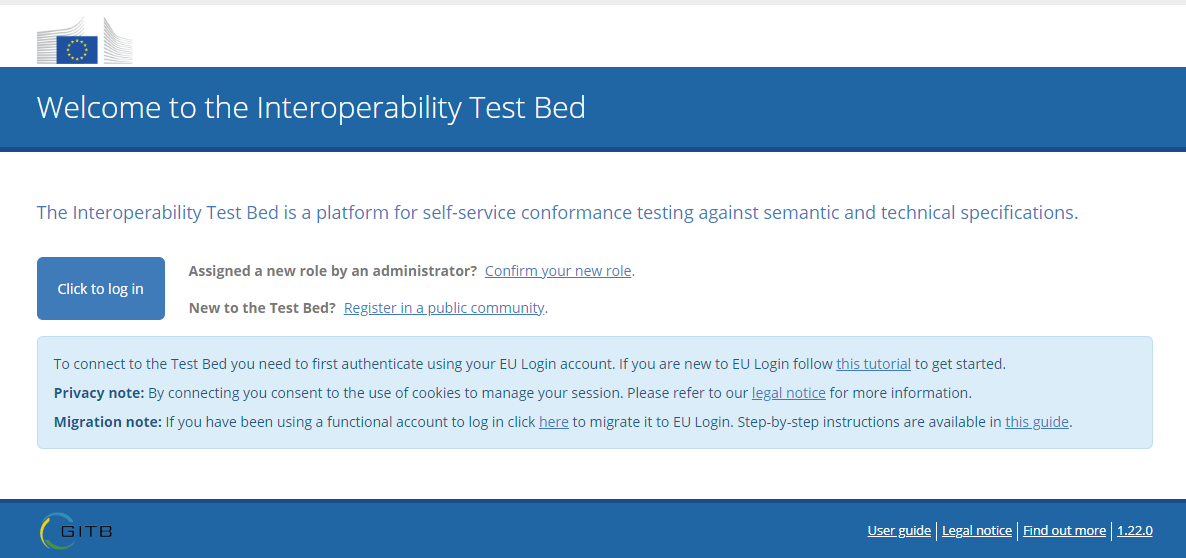
Task: Click the 'Migration note:' bold label
Action: coord(107,422)
